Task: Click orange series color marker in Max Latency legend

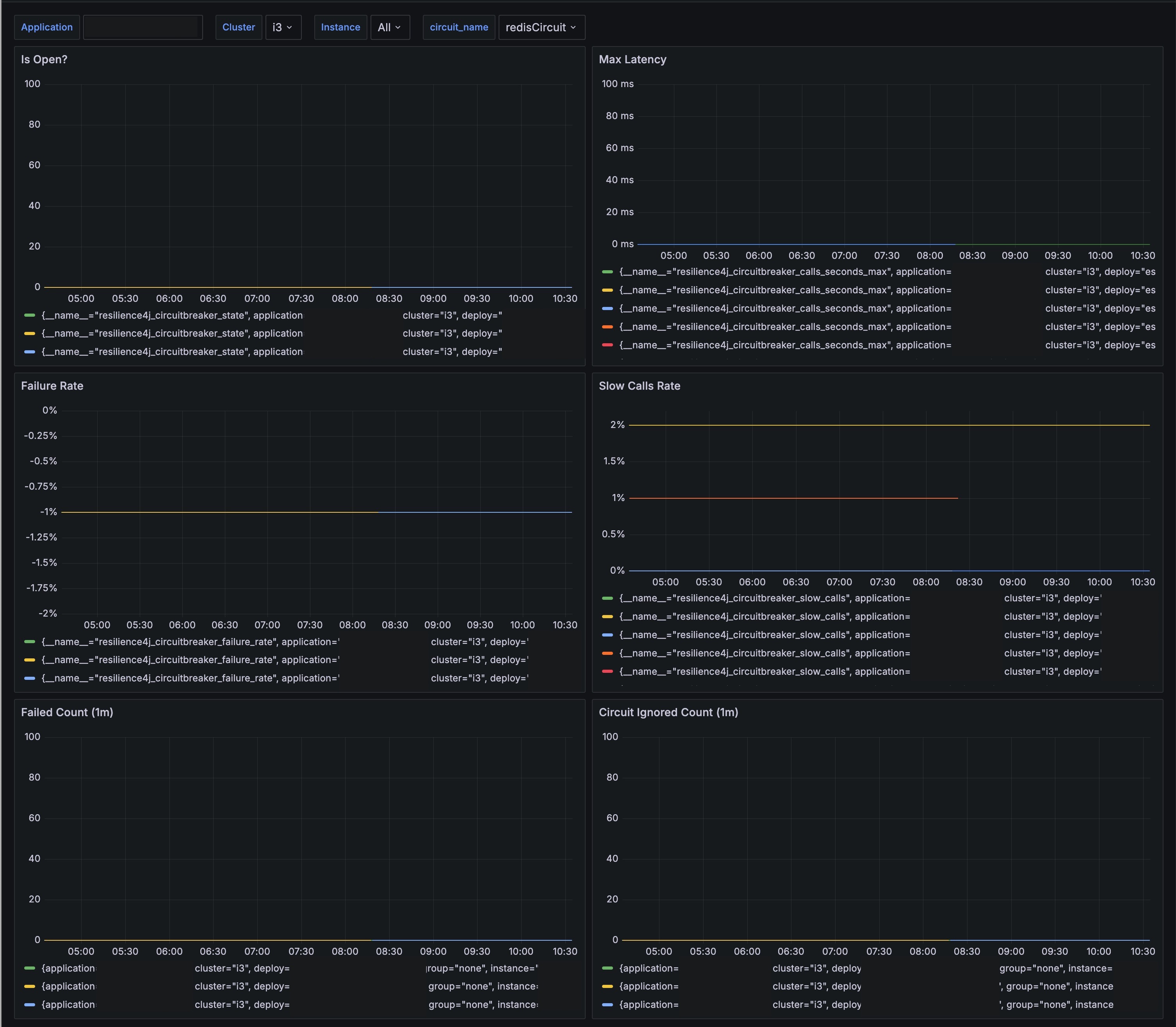Action: [x=608, y=327]
